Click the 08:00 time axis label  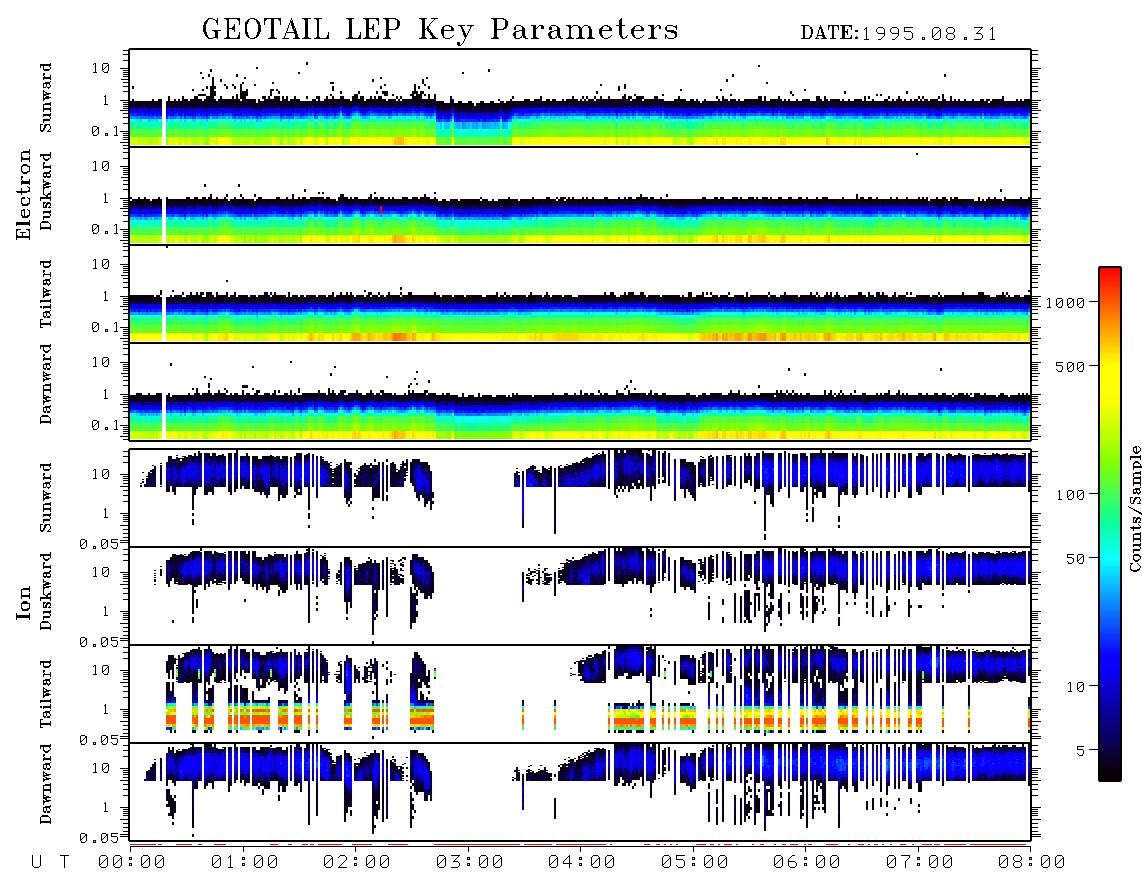pos(1032,862)
